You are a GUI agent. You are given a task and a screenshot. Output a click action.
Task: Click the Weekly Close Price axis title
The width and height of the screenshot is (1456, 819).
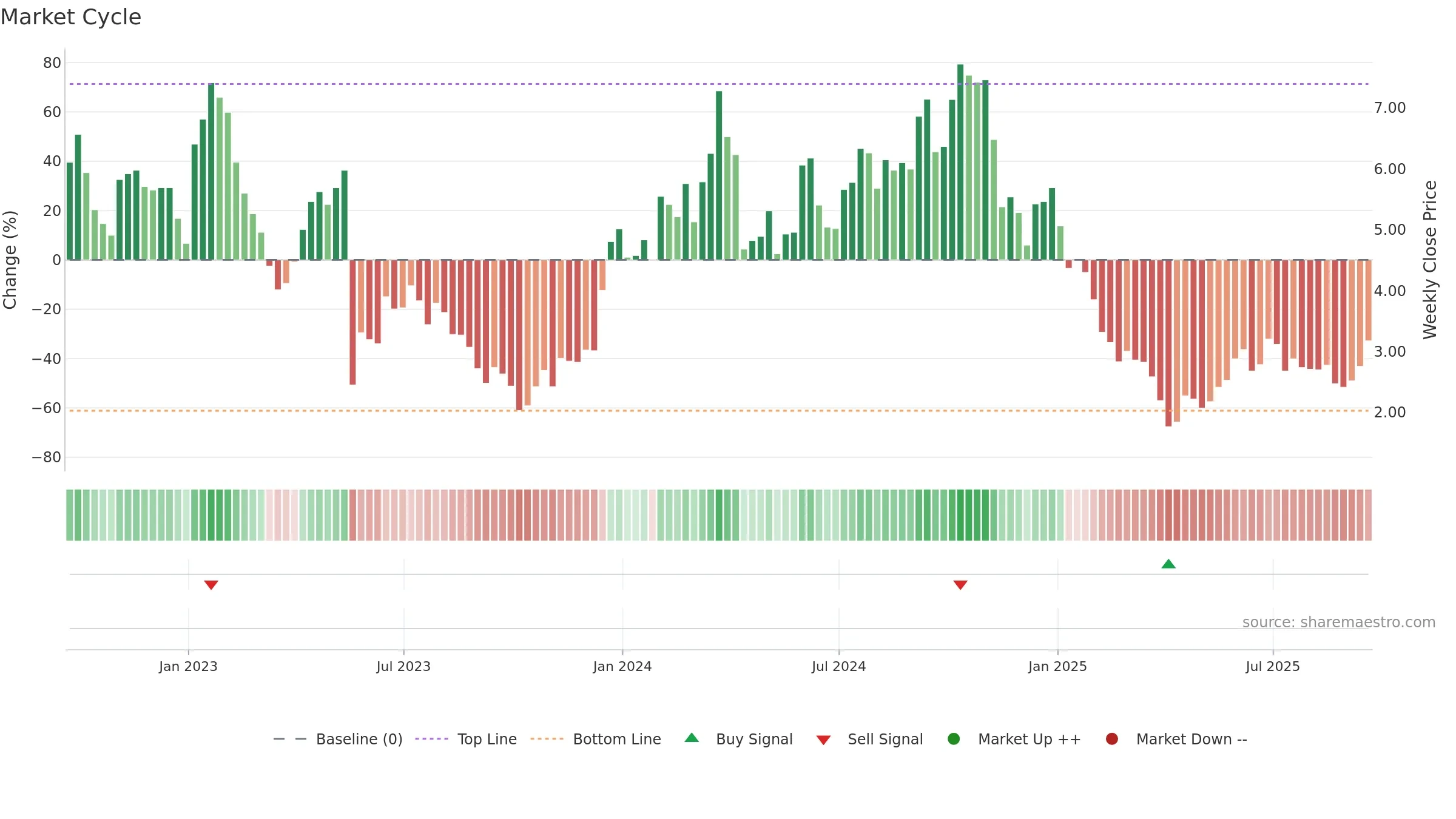tap(1430, 260)
